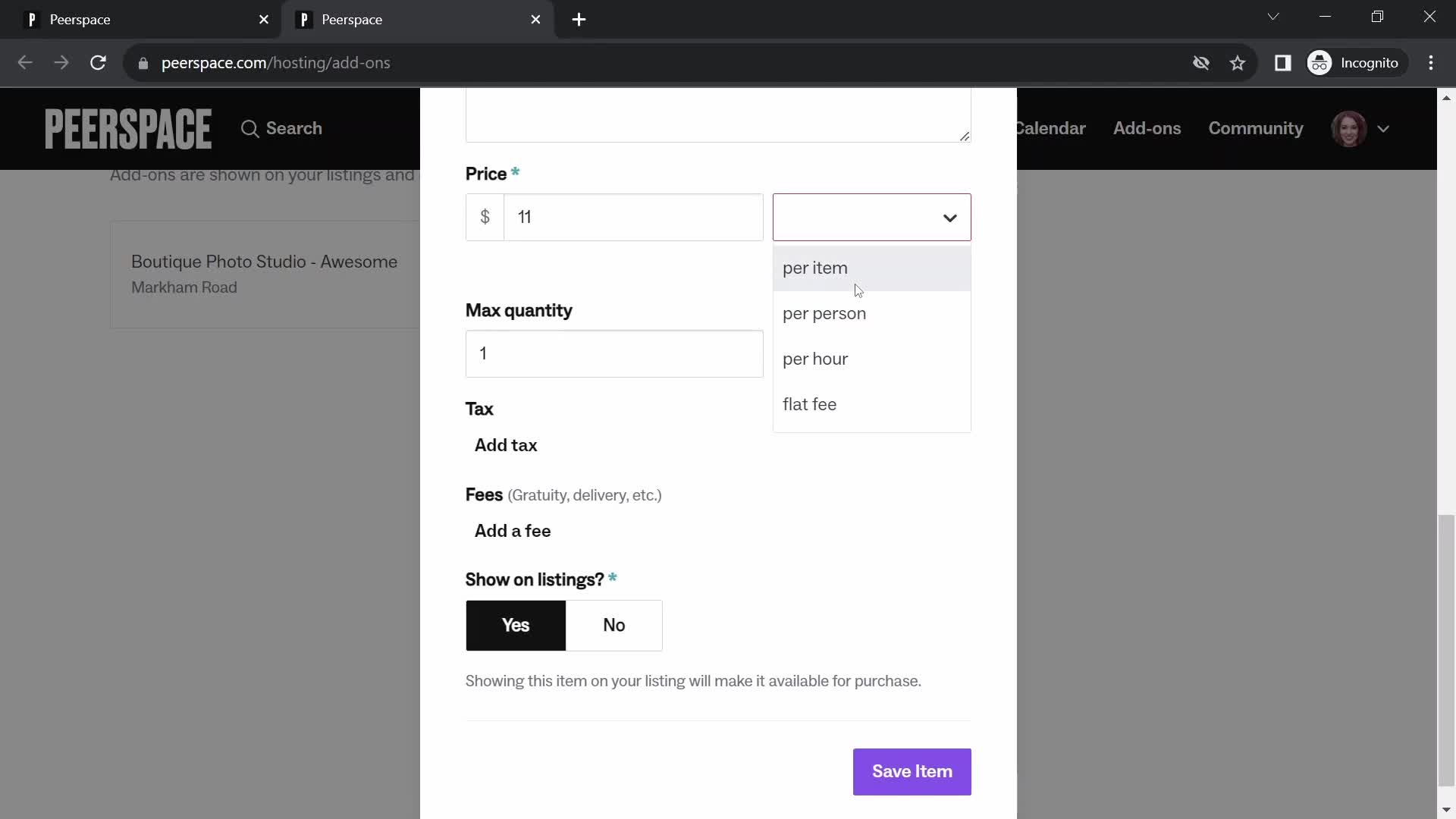Click the profile dropdown chevron icon
The width and height of the screenshot is (1456, 819).
pyautogui.click(x=1384, y=128)
